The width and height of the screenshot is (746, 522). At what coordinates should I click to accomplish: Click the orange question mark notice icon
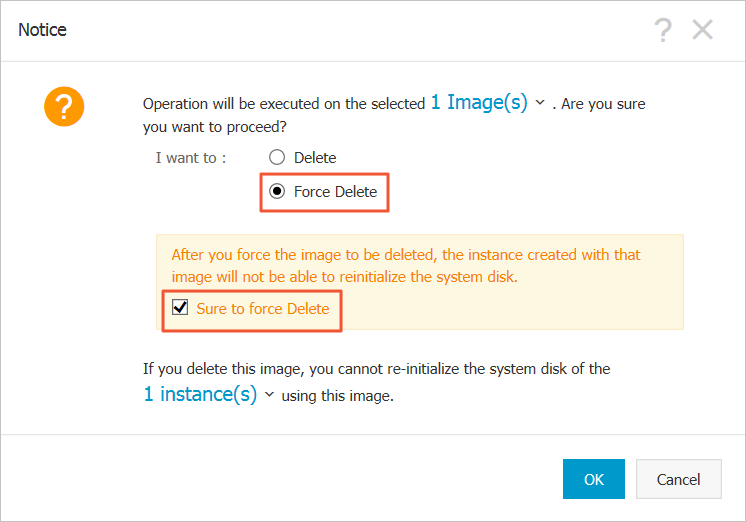[64, 106]
